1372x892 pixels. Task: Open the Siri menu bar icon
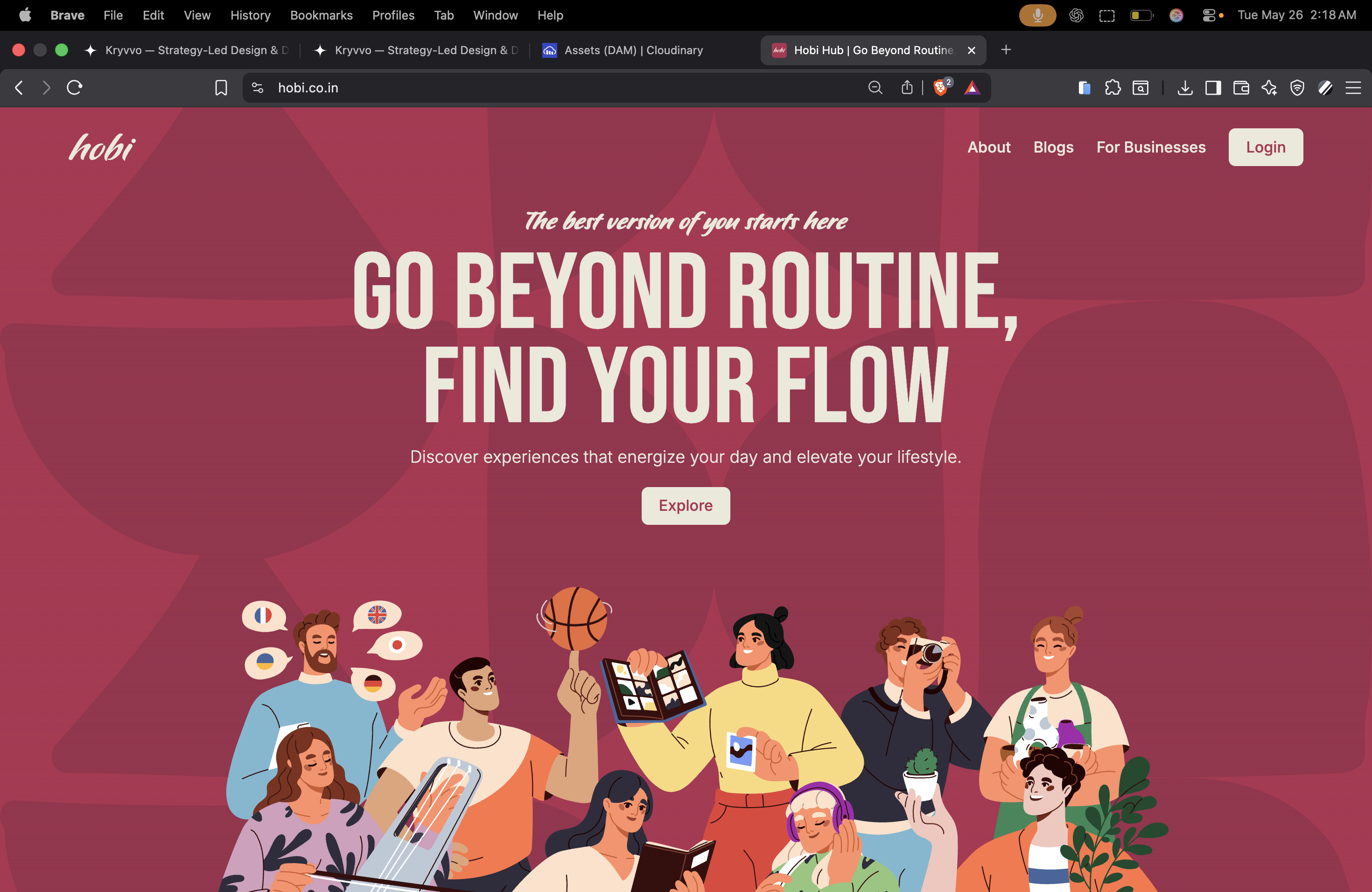(x=1176, y=15)
